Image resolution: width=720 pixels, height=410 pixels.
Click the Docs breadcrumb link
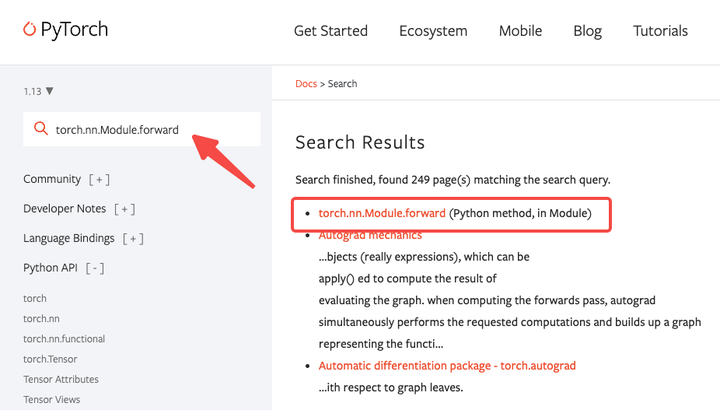coord(306,84)
